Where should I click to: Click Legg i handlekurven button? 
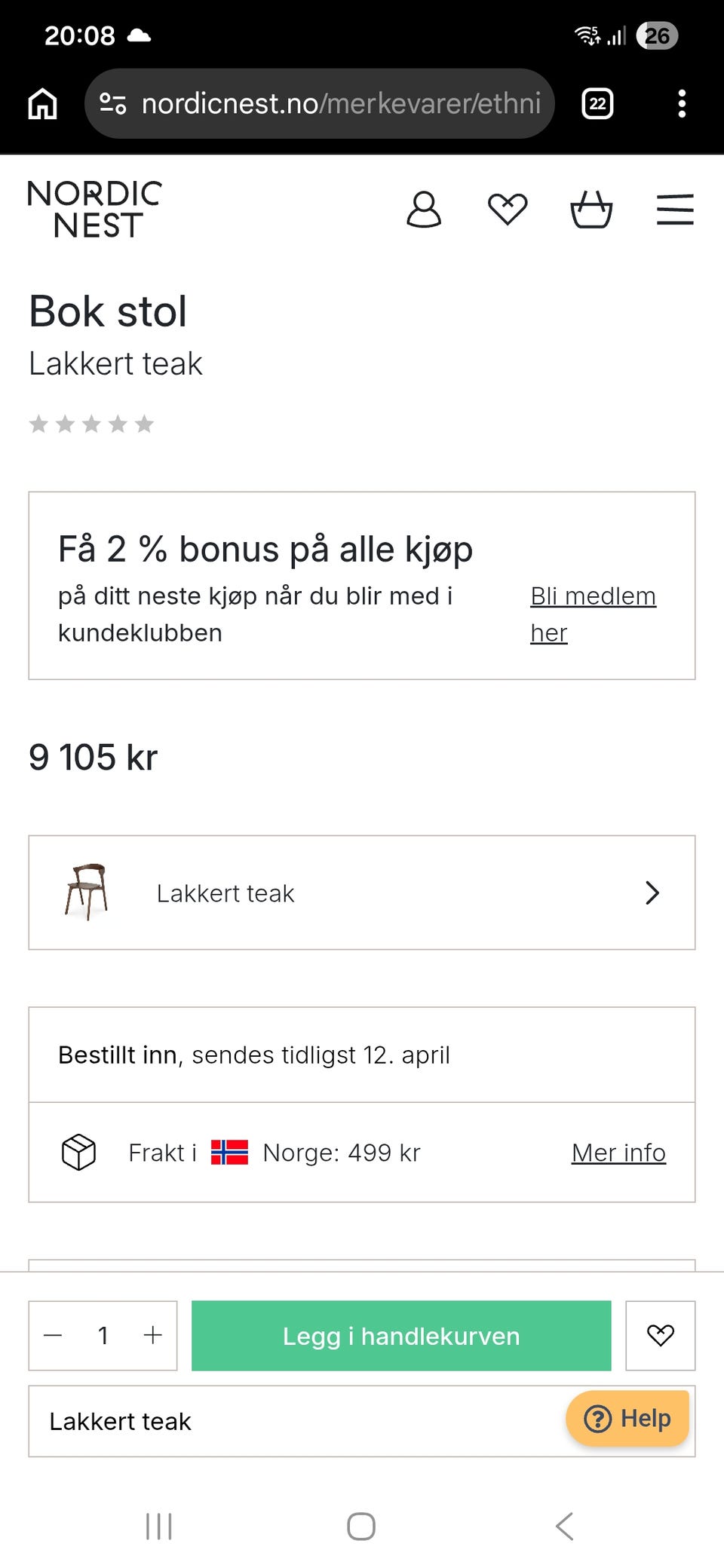click(401, 1335)
